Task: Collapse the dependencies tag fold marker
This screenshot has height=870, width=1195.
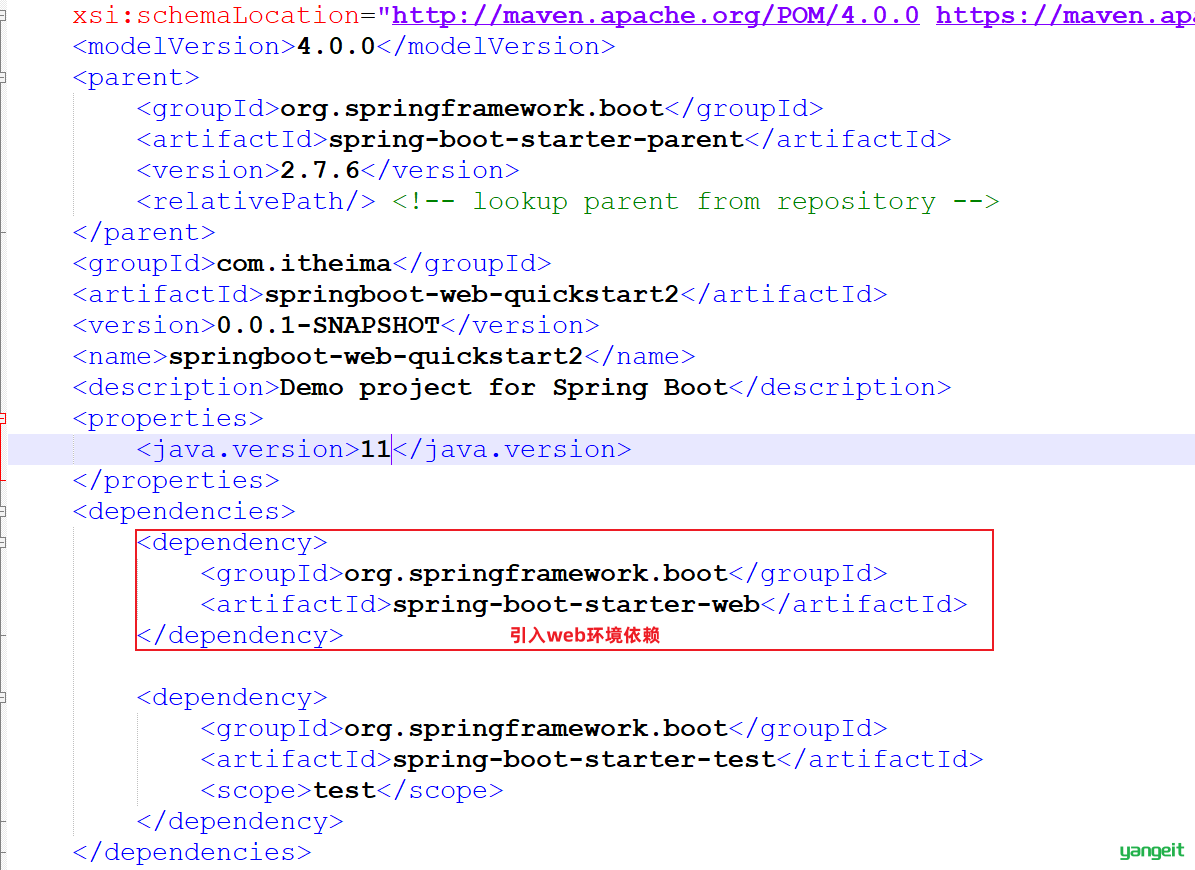Action: tap(2, 511)
